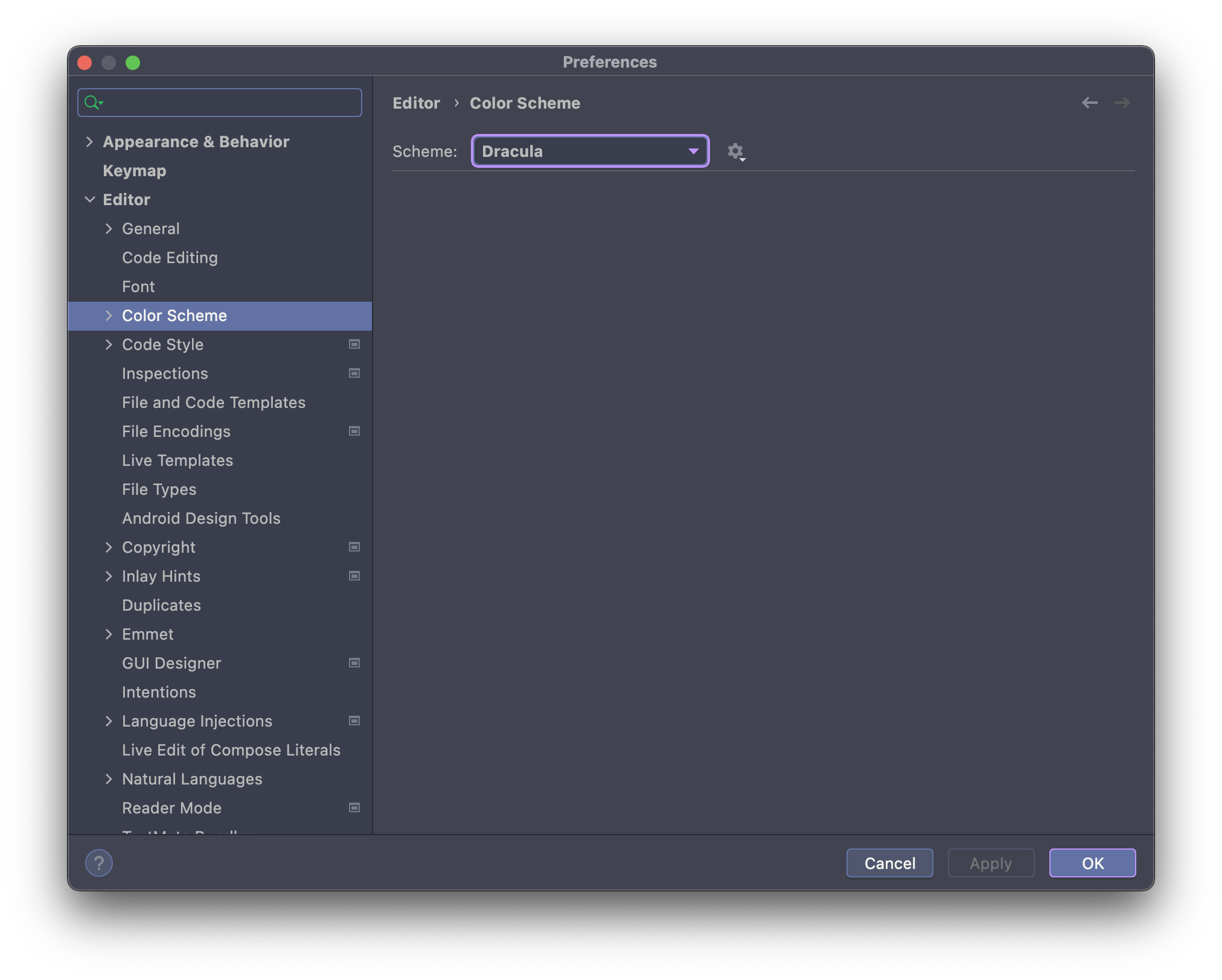Select the Font menu item
This screenshot has width=1222, height=980.
[x=138, y=286]
